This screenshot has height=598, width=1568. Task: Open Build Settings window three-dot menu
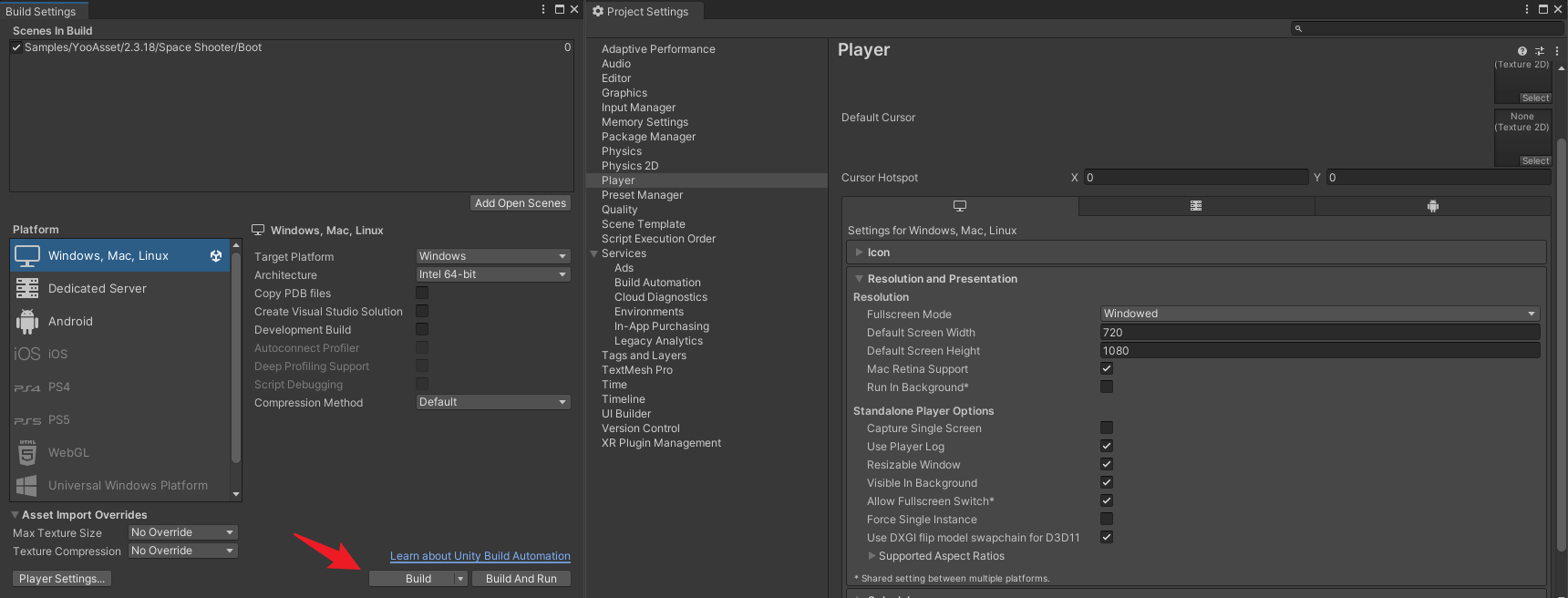coord(543,9)
